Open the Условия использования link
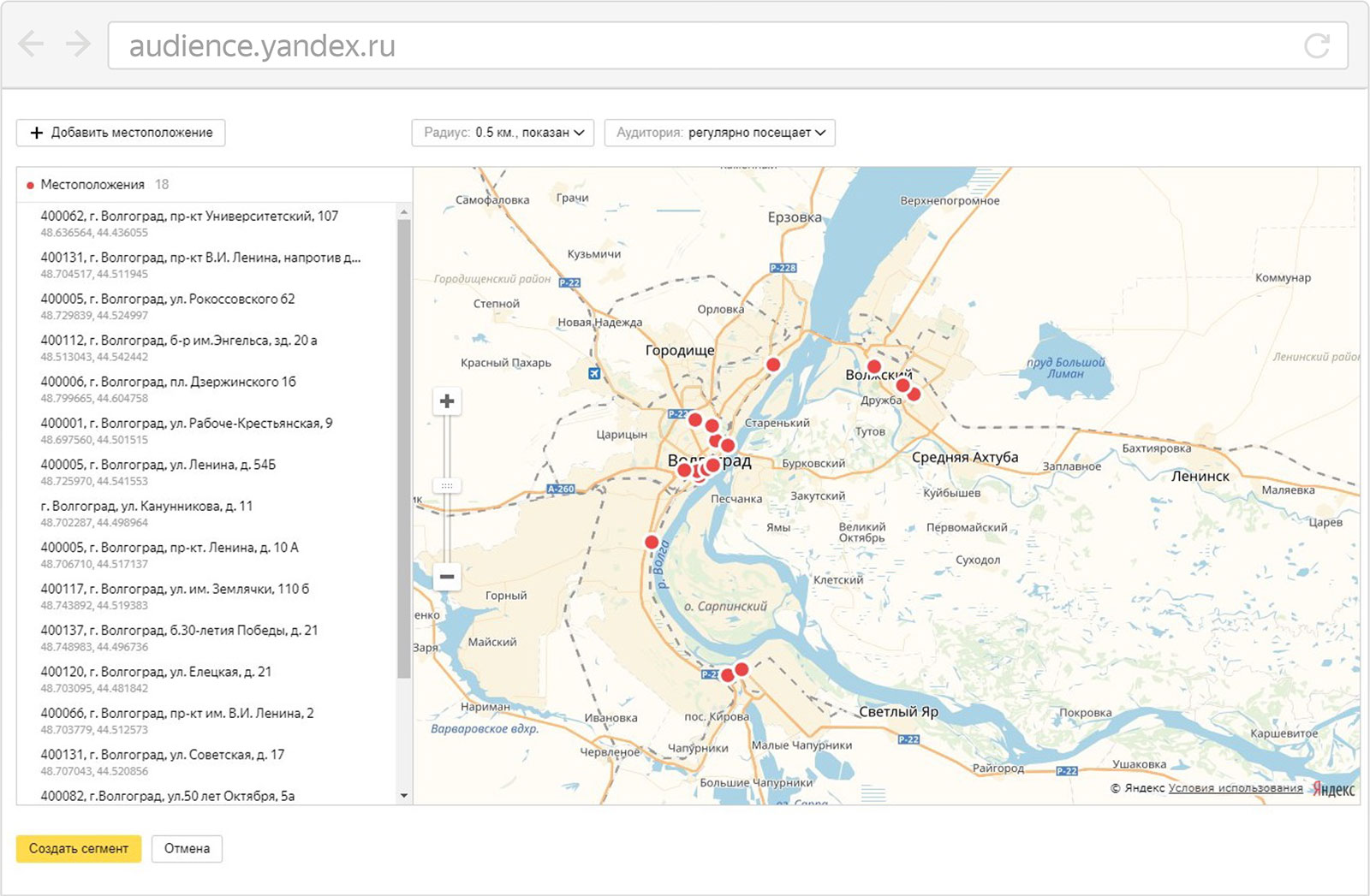 click(x=1236, y=788)
